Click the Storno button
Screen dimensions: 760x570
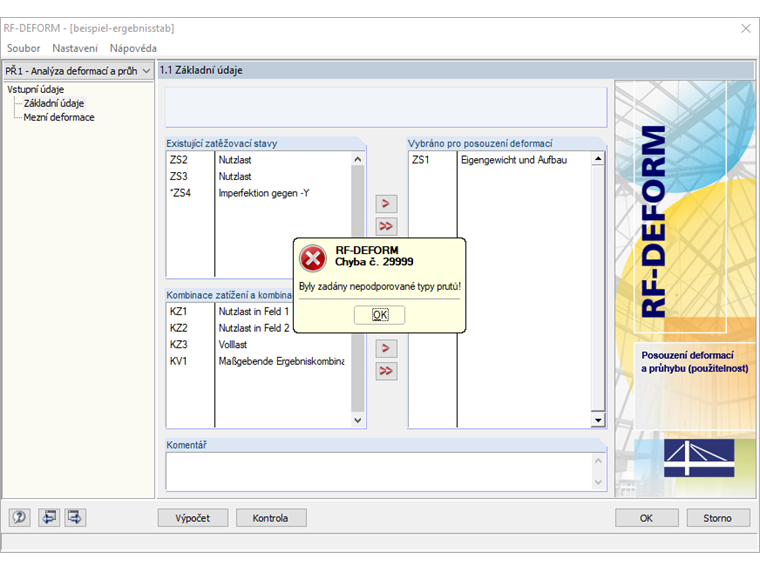(x=718, y=518)
